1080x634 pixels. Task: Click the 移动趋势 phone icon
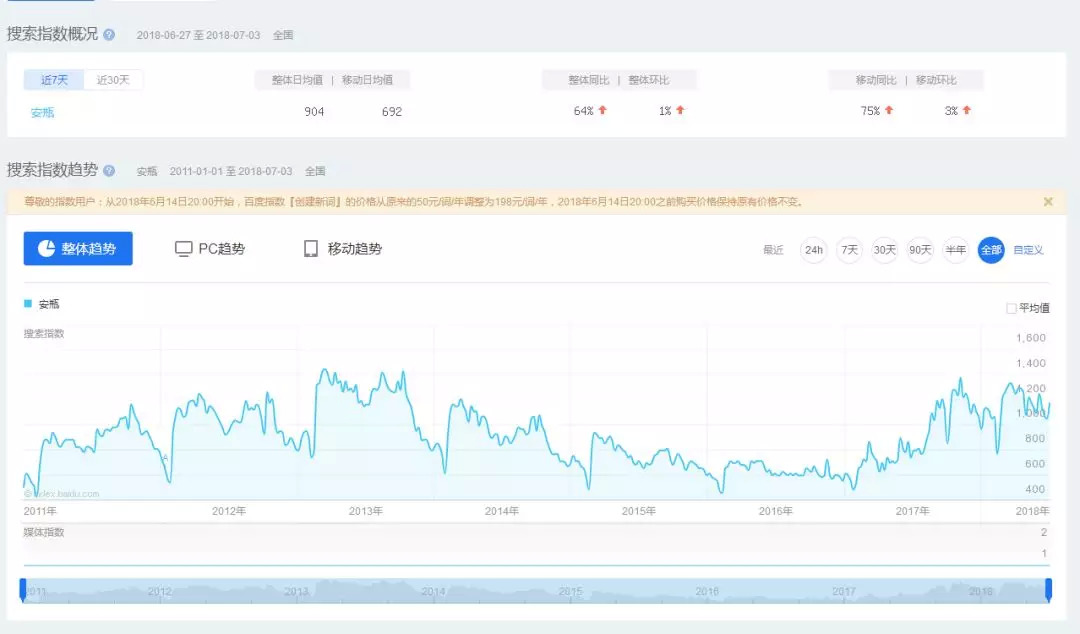click(x=311, y=249)
